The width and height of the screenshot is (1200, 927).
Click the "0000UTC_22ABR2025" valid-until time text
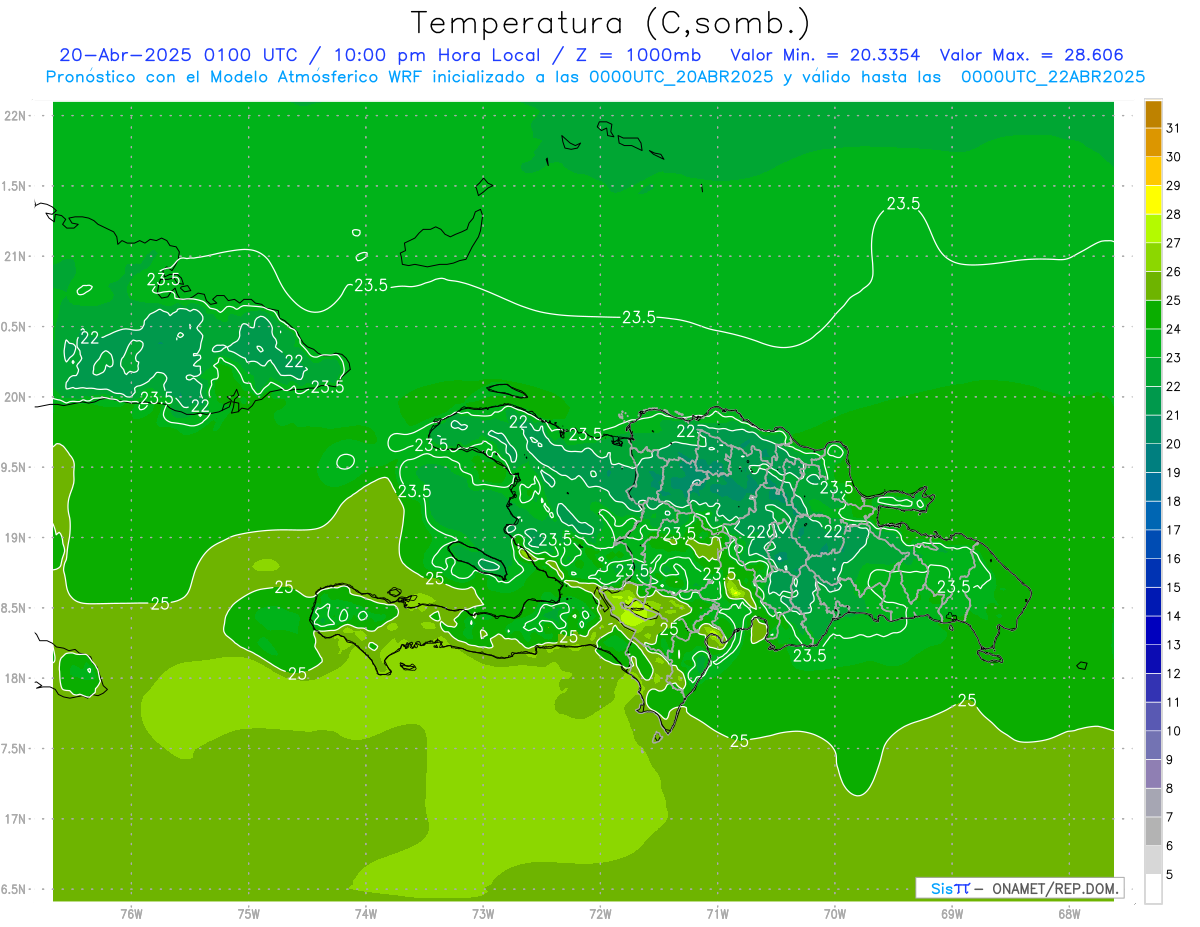(x=1053, y=76)
